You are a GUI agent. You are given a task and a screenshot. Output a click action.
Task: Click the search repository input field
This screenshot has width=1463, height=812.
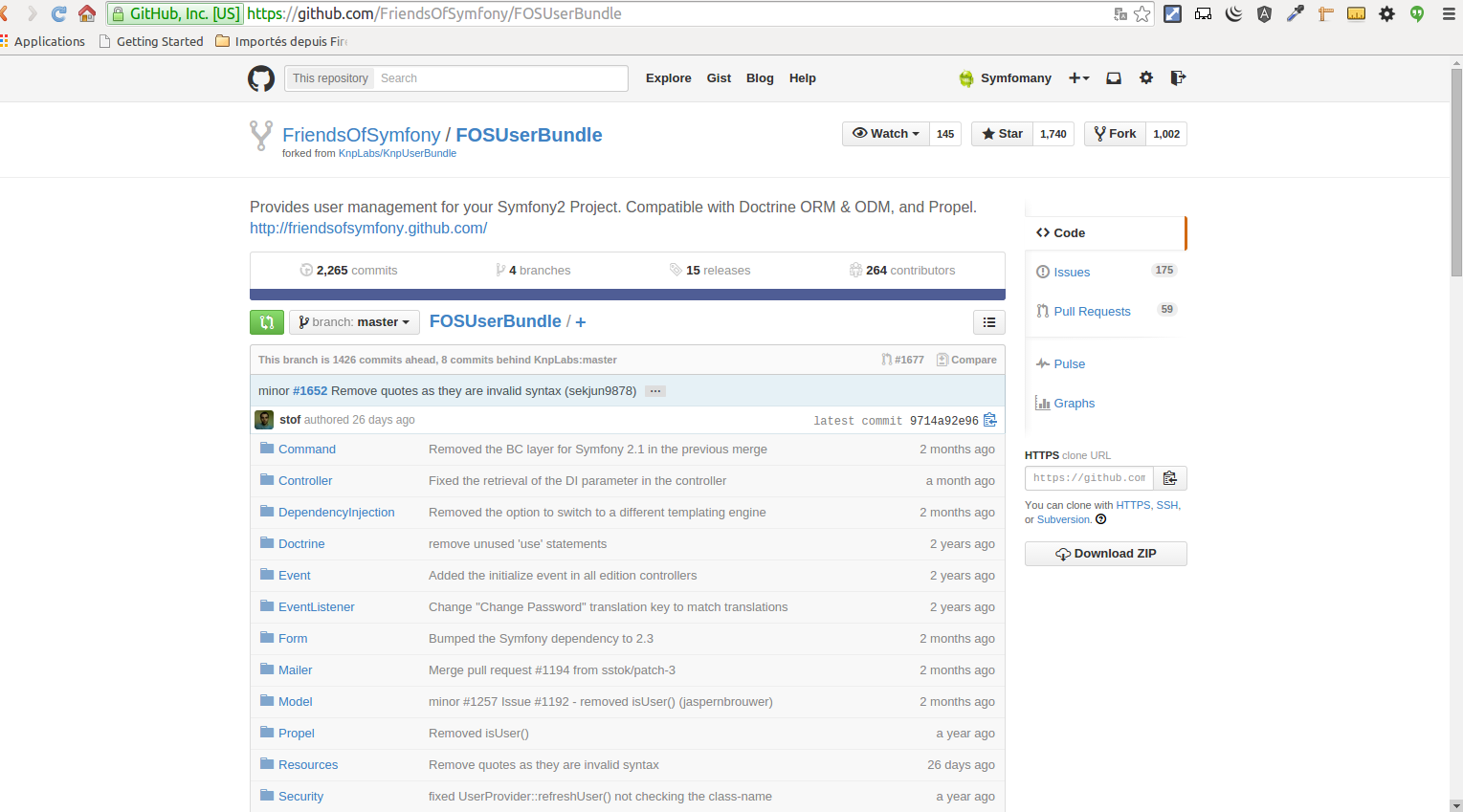click(500, 78)
